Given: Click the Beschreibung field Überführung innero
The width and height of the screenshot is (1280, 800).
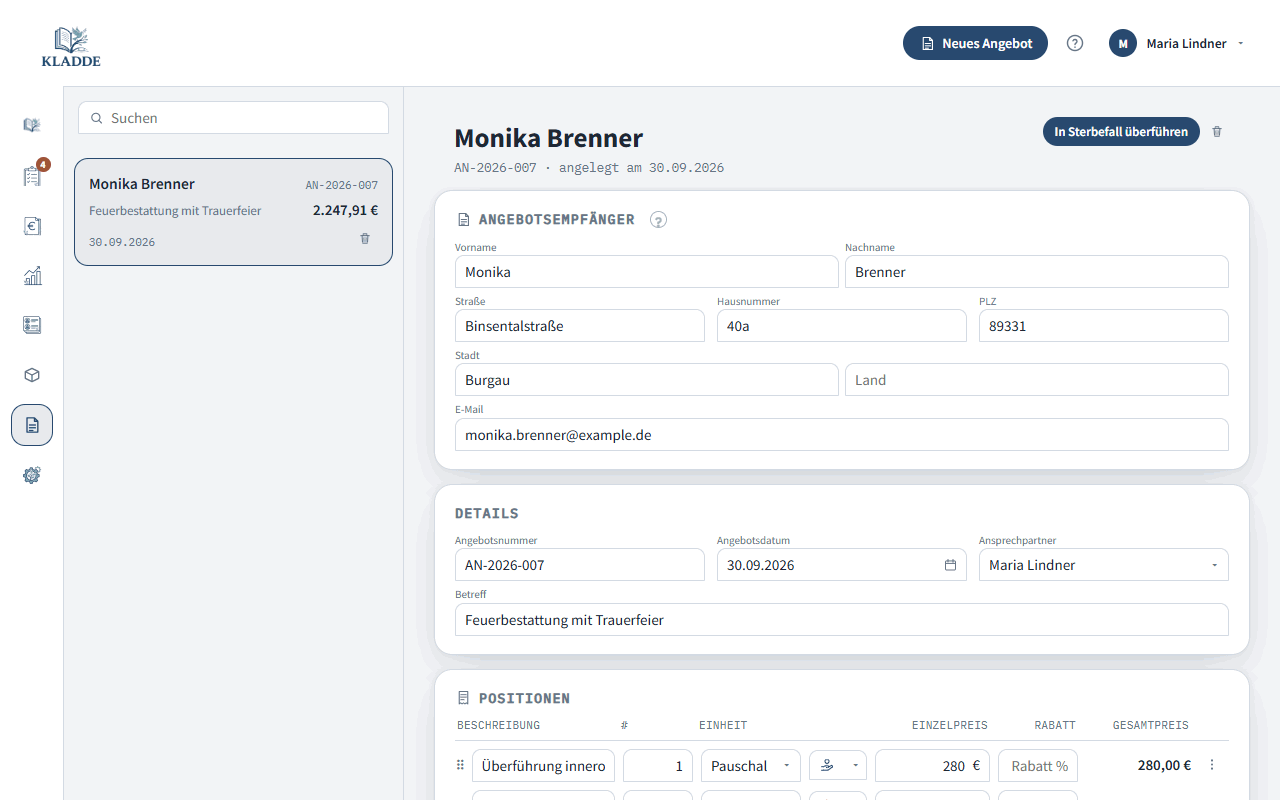Looking at the screenshot, I should tap(543, 766).
